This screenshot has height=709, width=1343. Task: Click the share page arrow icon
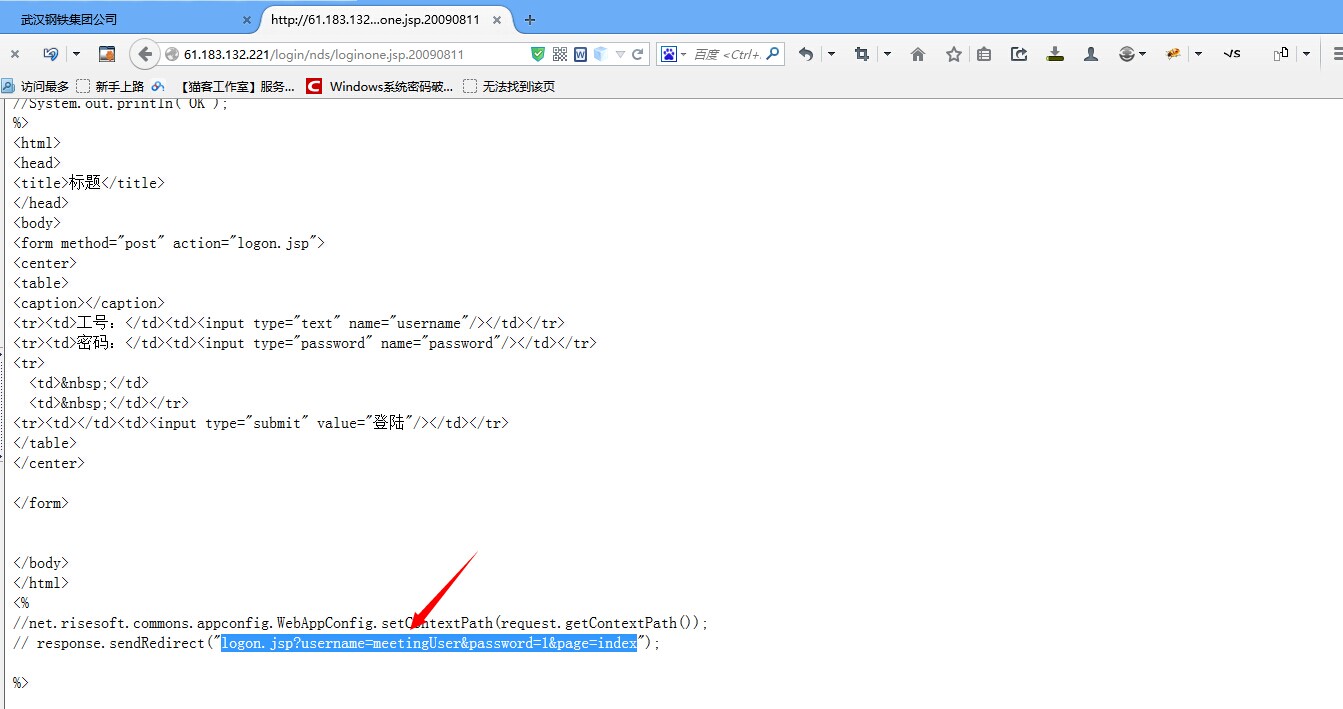pos(1019,54)
